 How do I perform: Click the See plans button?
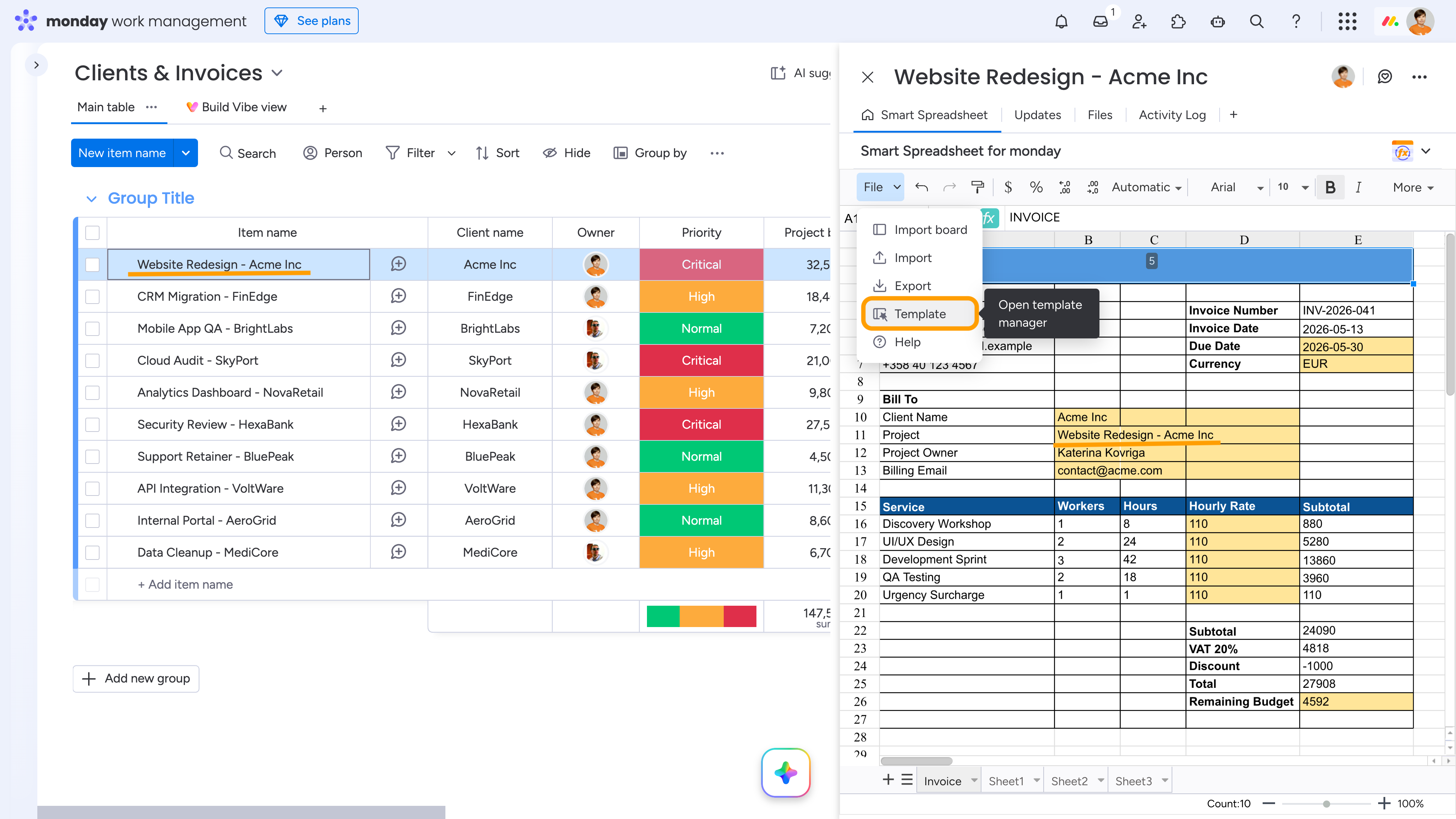point(311,21)
